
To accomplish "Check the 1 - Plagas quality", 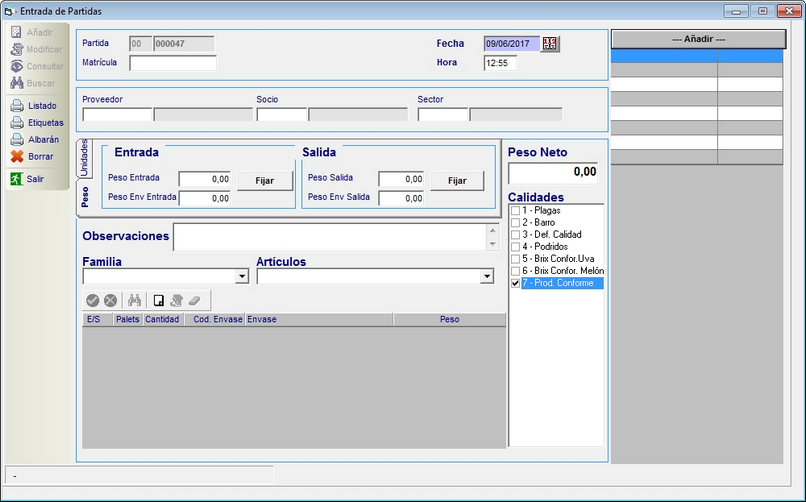I will [515, 211].
